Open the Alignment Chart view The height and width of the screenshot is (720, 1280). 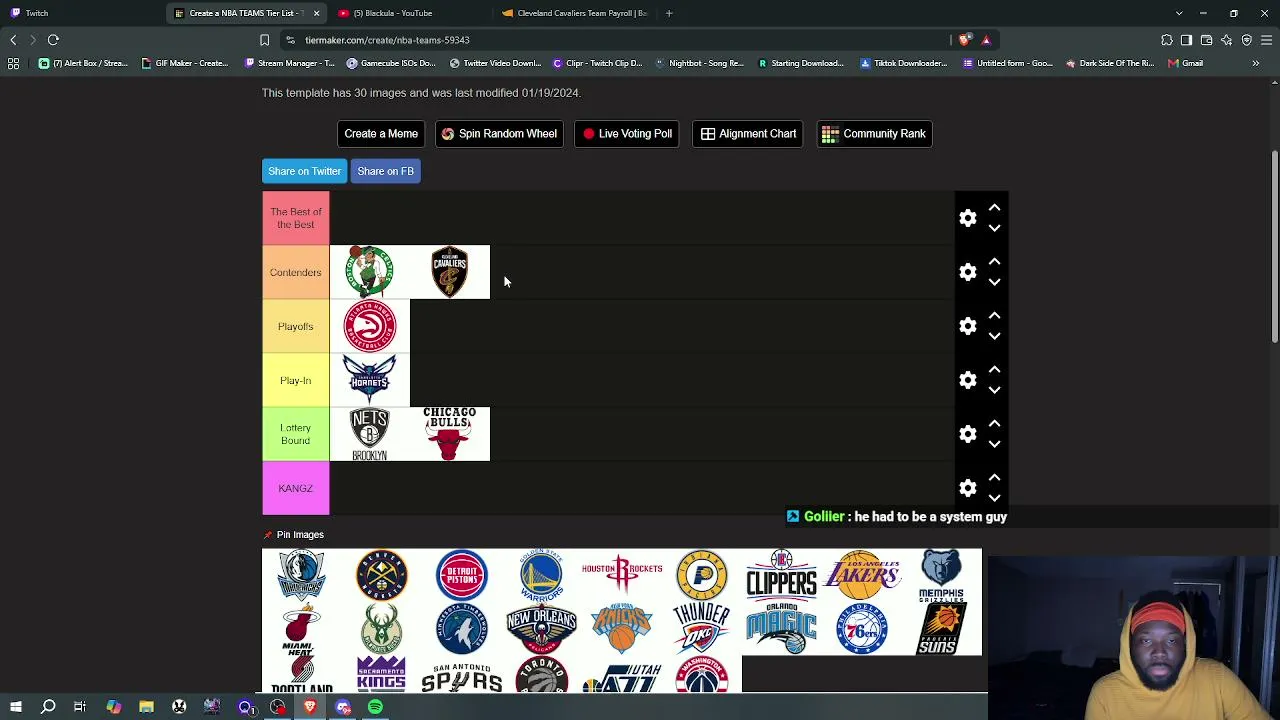[749, 134]
